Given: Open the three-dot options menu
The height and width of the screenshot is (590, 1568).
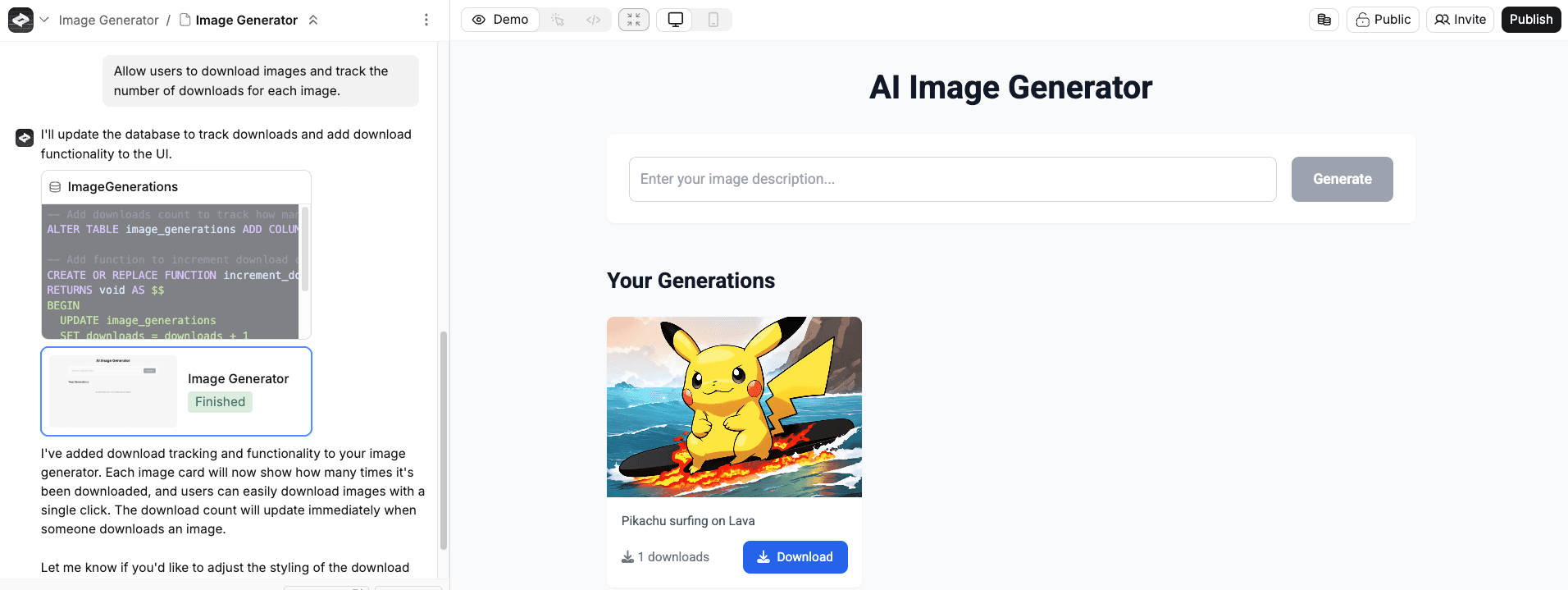Looking at the screenshot, I should pyautogui.click(x=426, y=20).
